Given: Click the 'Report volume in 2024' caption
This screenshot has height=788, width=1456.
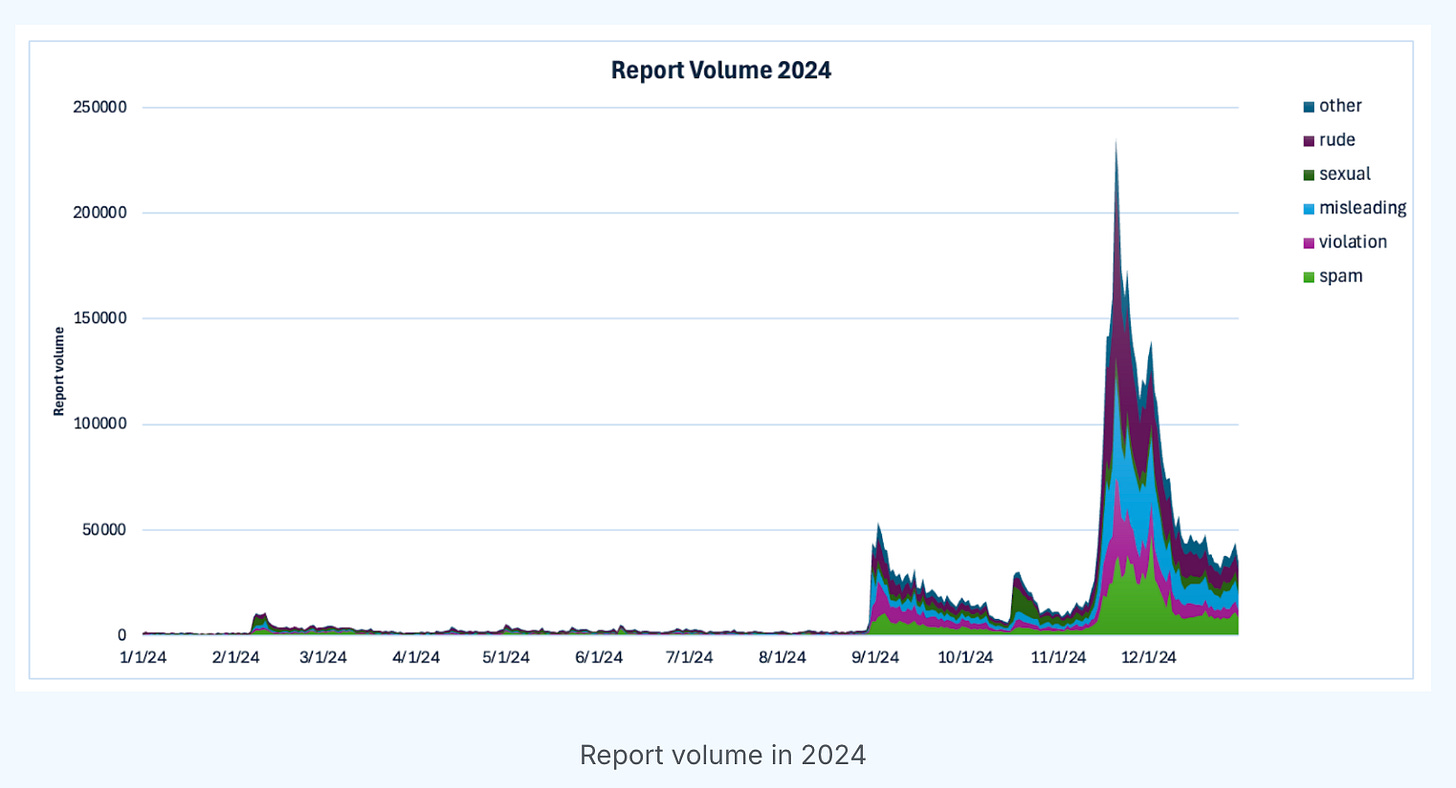Looking at the screenshot, I should (x=723, y=755).
